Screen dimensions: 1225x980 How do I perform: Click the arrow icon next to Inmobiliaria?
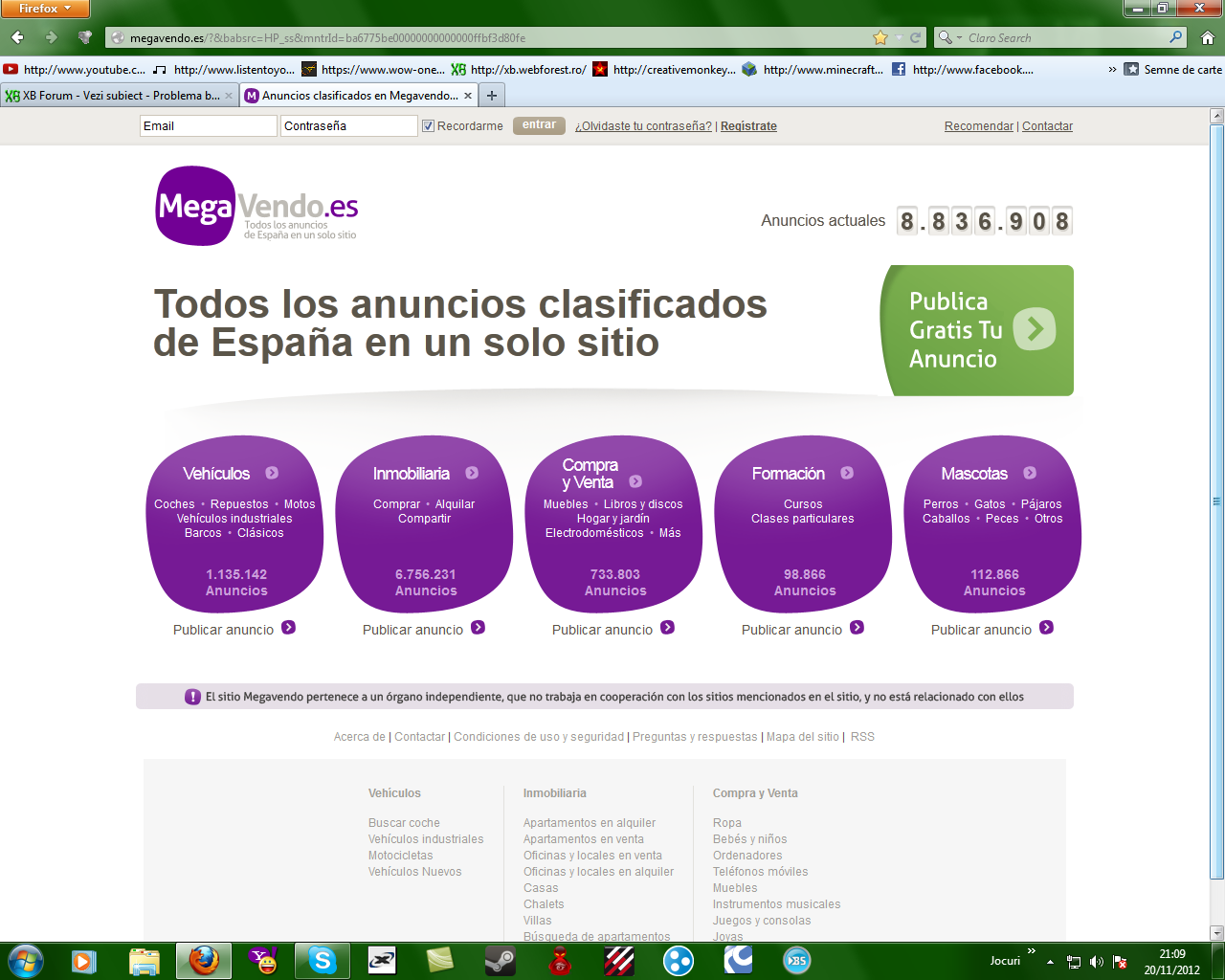472,473
